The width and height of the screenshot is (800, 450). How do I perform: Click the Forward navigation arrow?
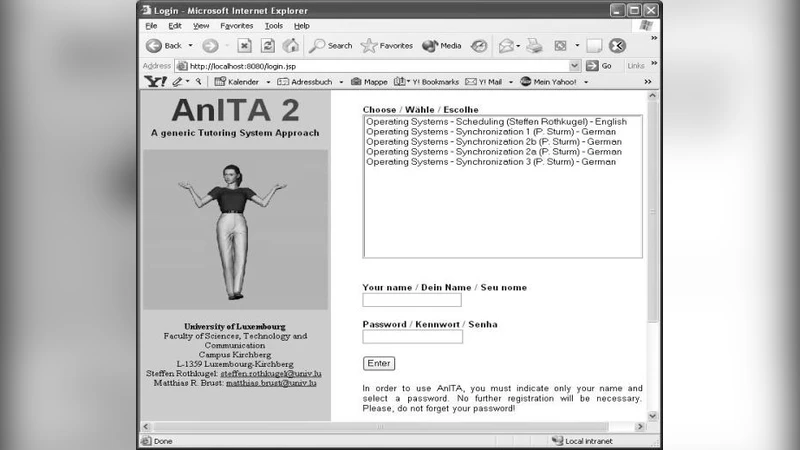[210, 46]
